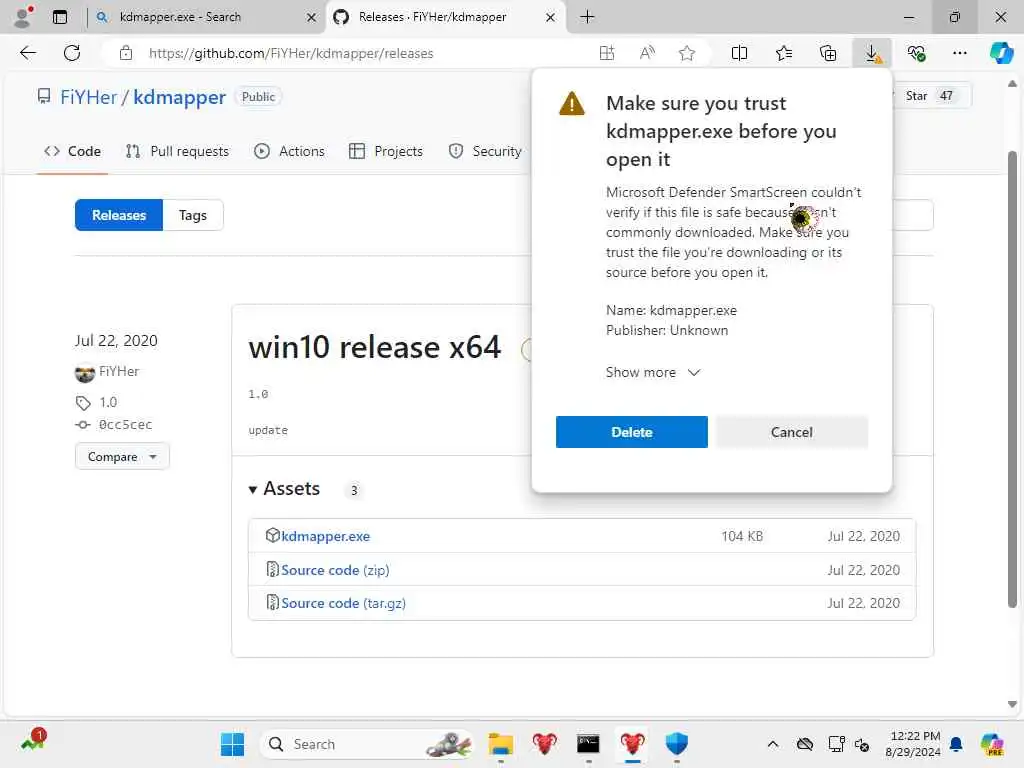Screen dimensions: 1024x768
Task: Close the kdmapper.exe Search tab
Action: click(312, 18)
